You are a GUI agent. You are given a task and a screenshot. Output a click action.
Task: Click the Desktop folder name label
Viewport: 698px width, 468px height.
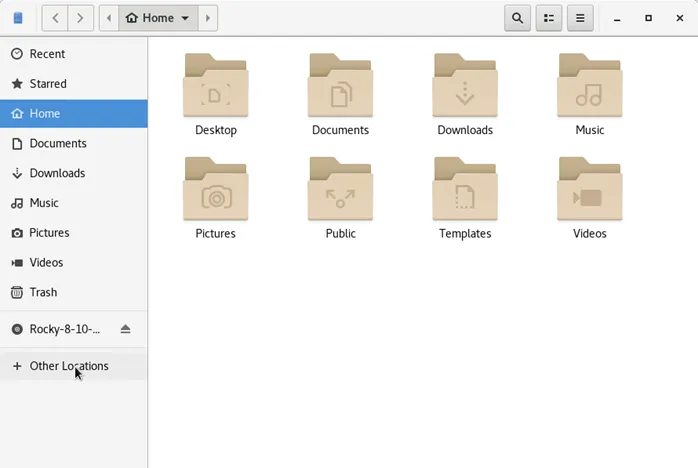click(x=216, y=130)
